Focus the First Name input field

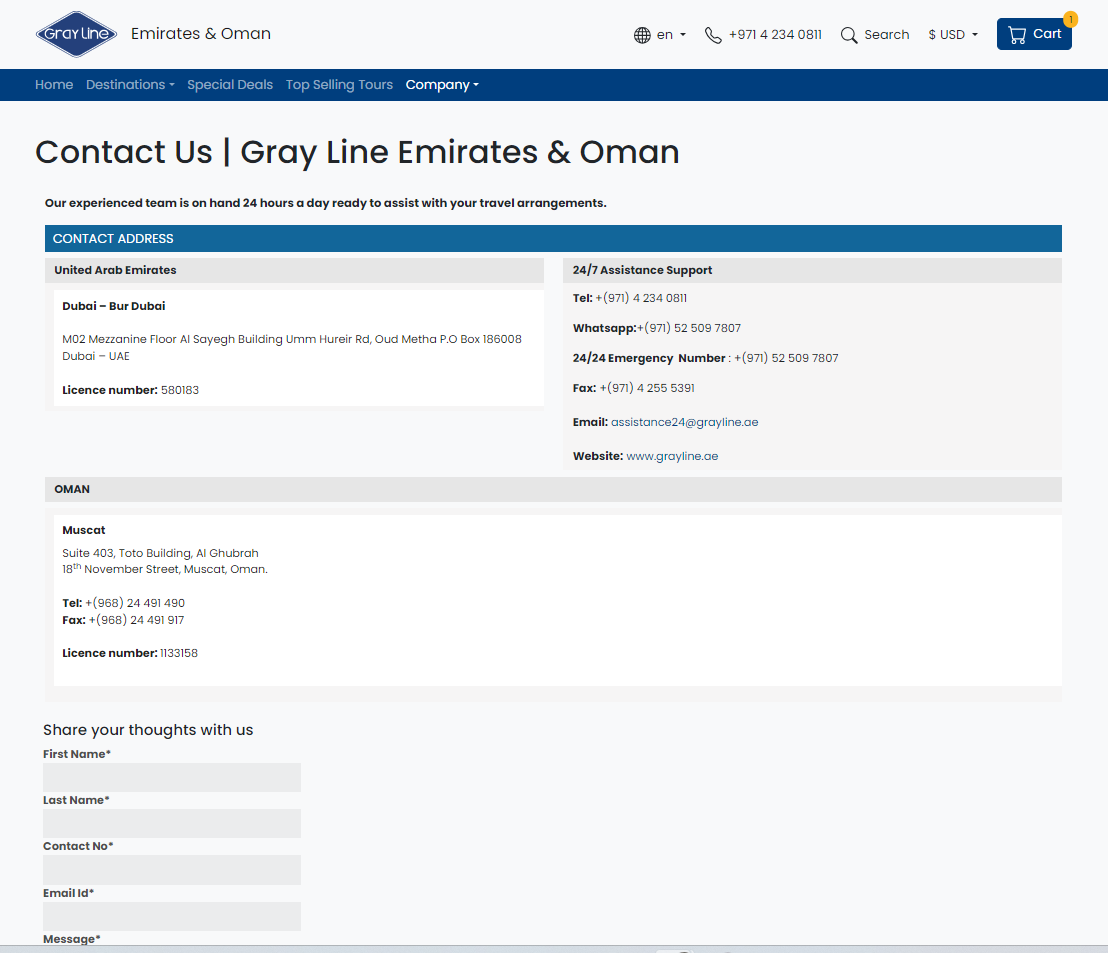(x=172, y=777)
